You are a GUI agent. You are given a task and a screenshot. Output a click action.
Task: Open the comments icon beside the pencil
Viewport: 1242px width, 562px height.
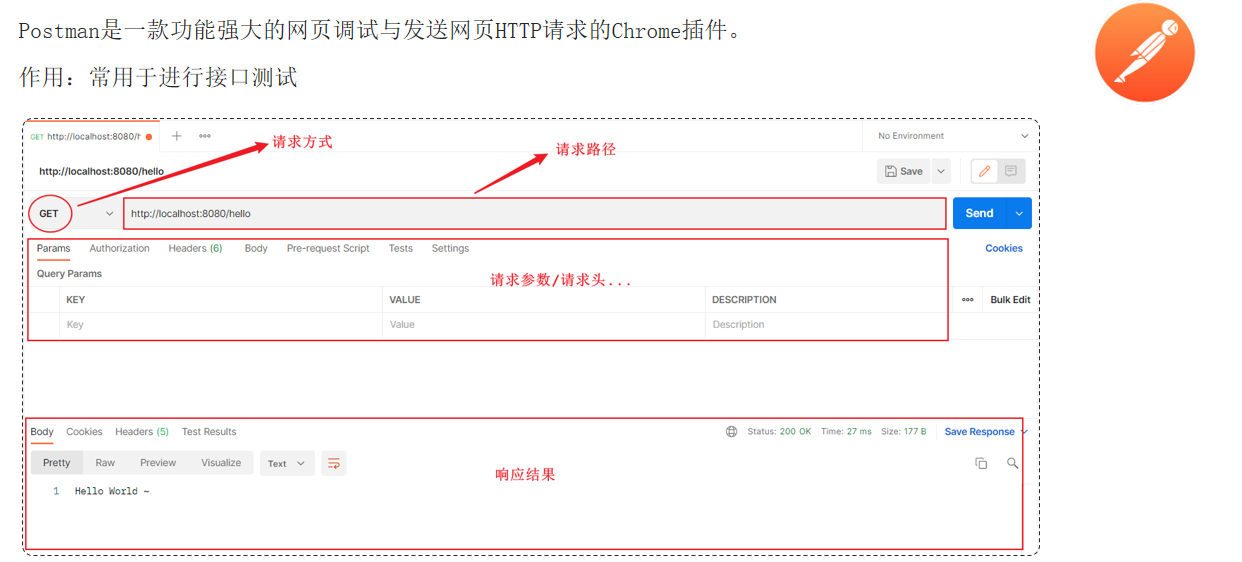point(1011,171)
